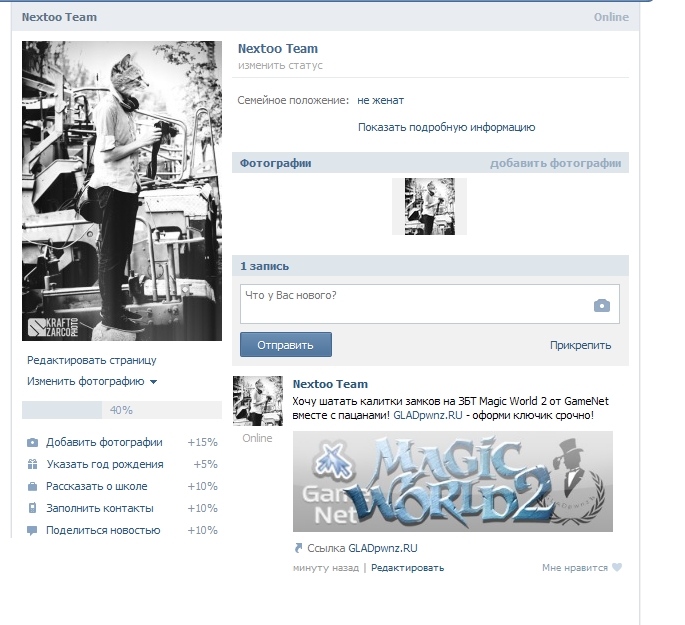Select Добавить фотографии +15% suggestion

[x=122, y=442]
